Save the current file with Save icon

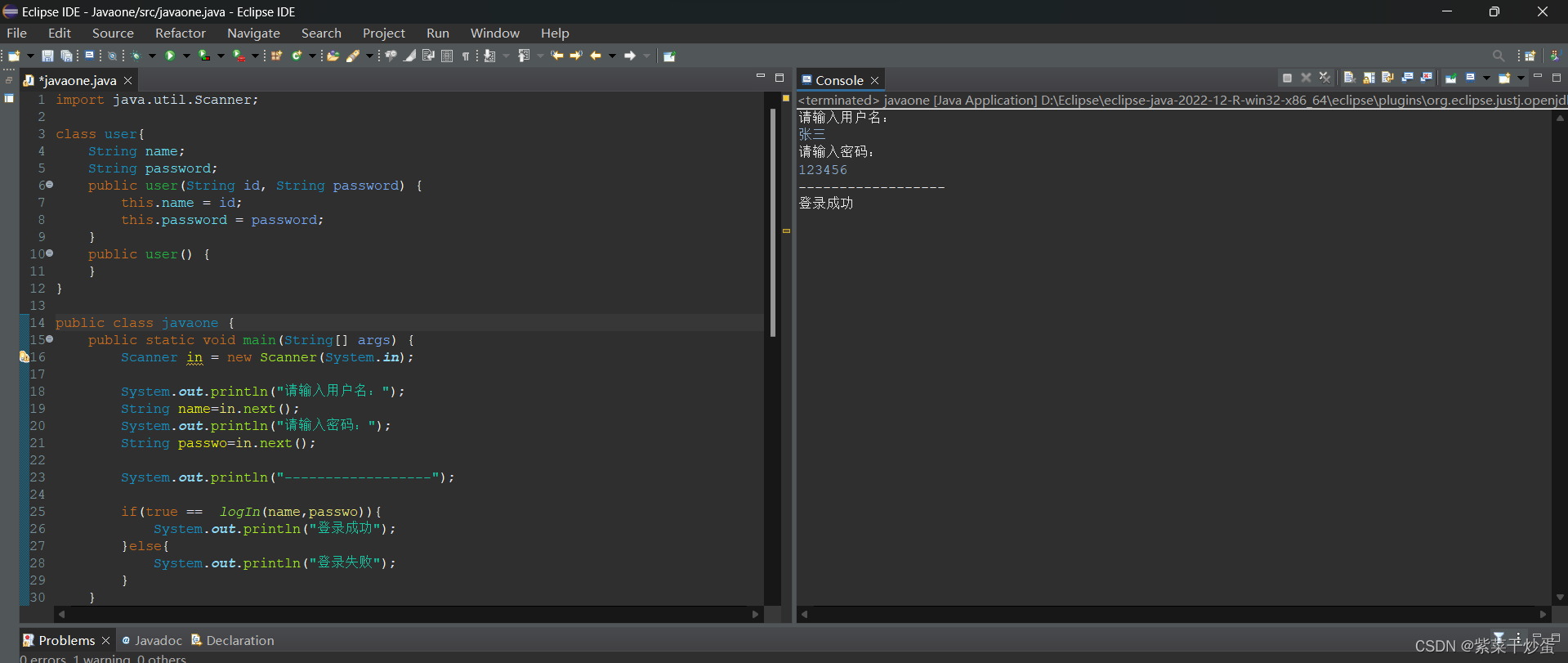pos(47,56)
